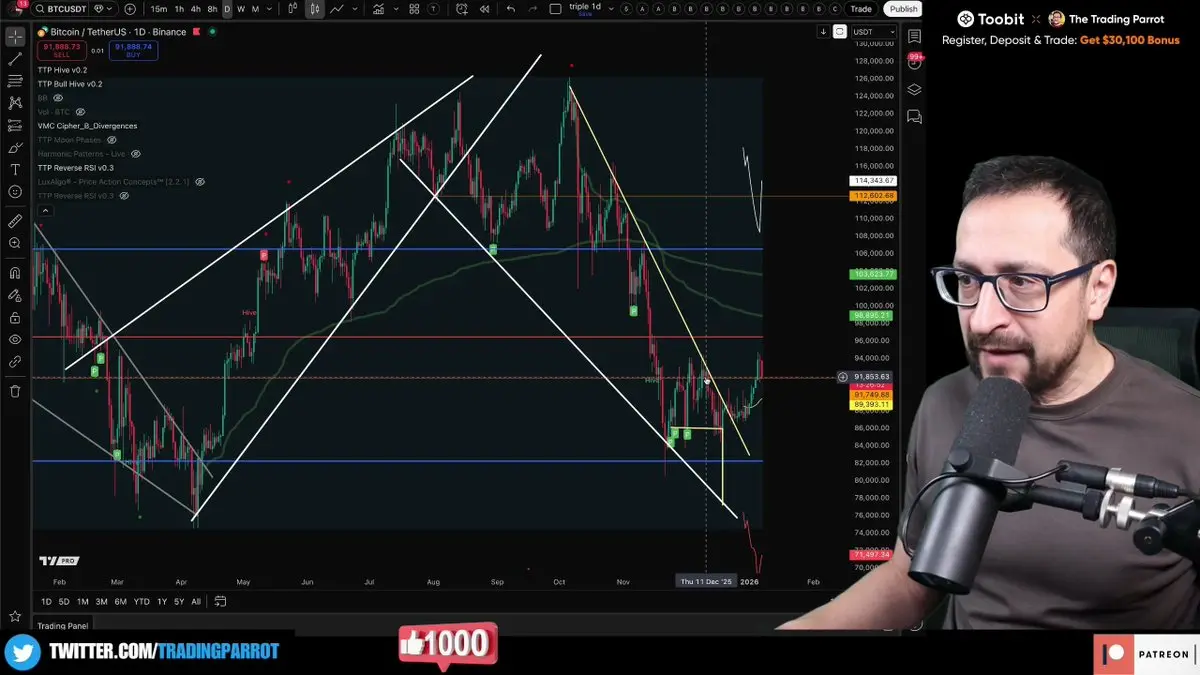Expand the timeframe interval dropdown
Image resolution: width=1200 pixels, height=675 pixels.
[x=269, y=9]
